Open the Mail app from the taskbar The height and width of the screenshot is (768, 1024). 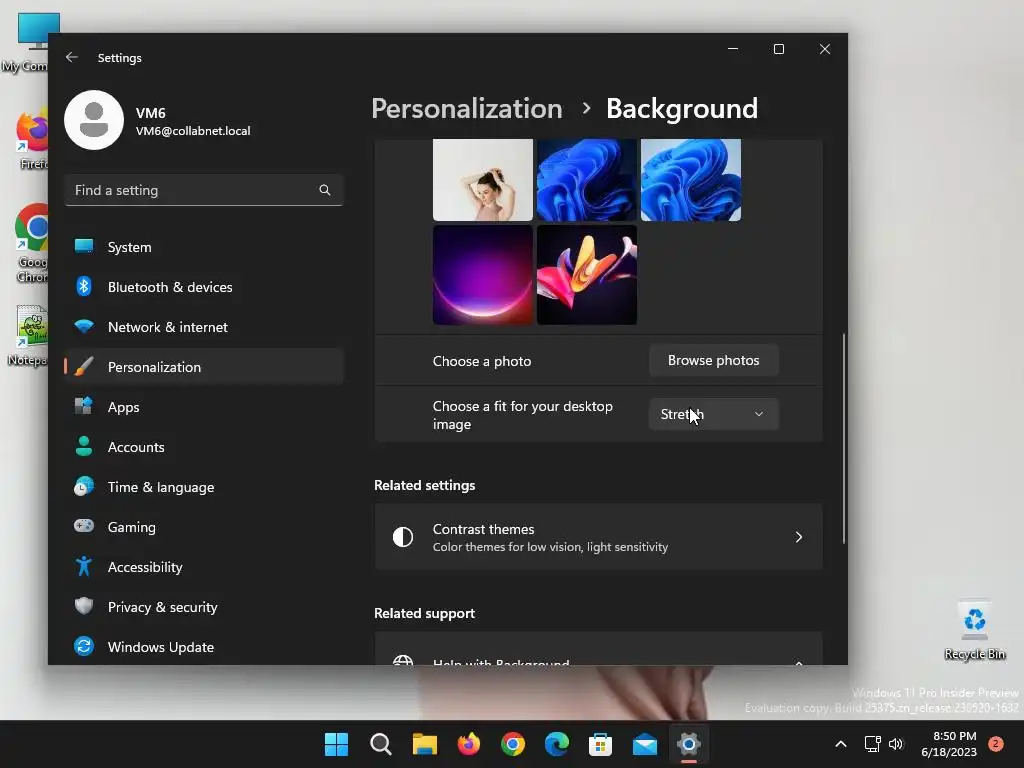coord(645,744)
